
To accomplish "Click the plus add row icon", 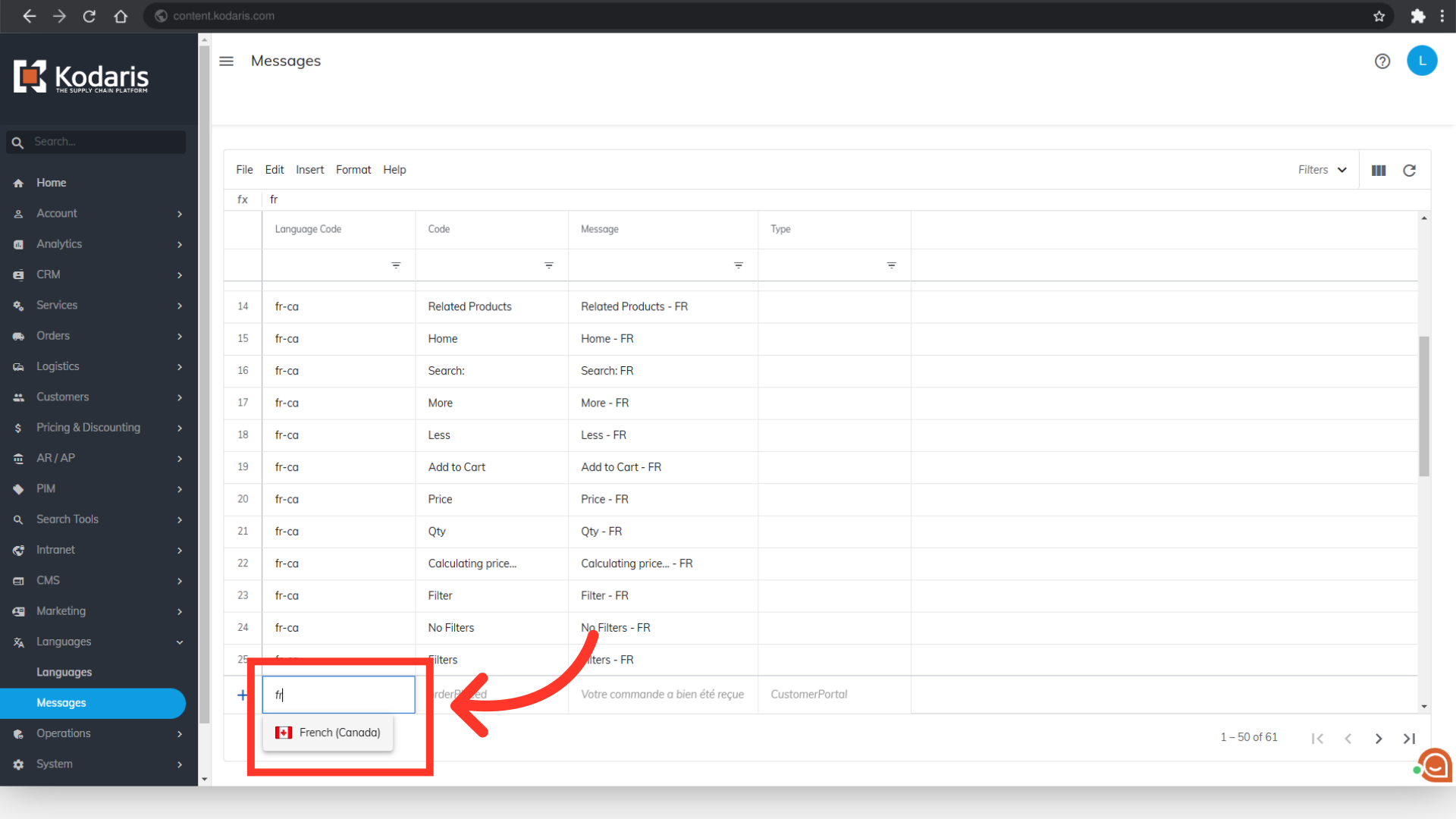I will click(242, 695).
